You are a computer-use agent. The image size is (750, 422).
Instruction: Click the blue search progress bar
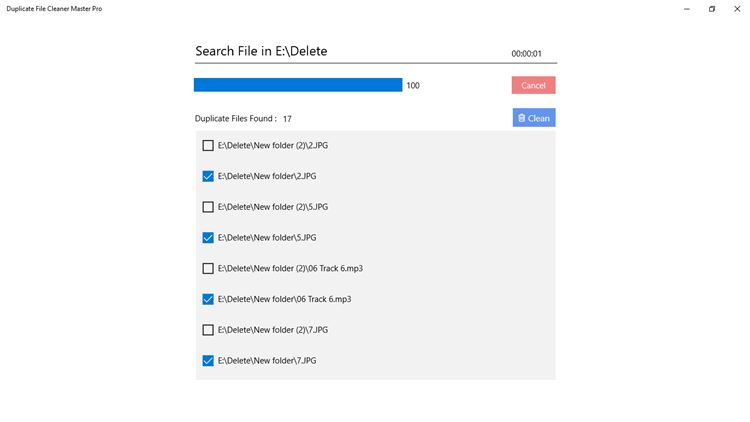click(x=298, y=85)
